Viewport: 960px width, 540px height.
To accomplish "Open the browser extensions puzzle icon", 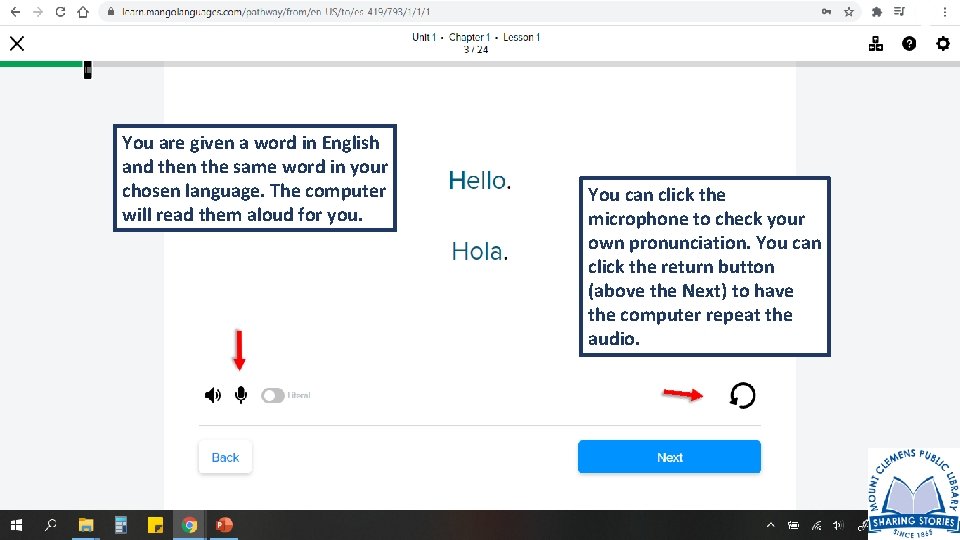I will 877,12.
